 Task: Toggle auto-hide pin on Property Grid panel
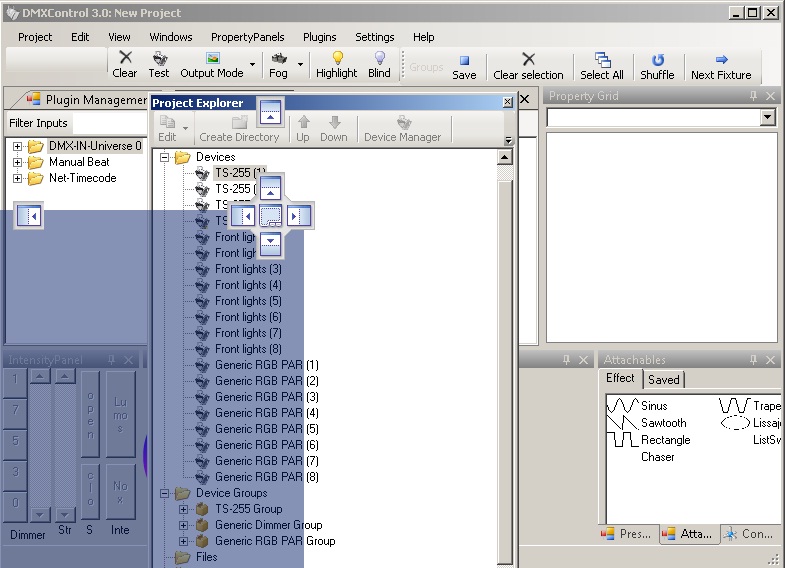pos(753,96)
